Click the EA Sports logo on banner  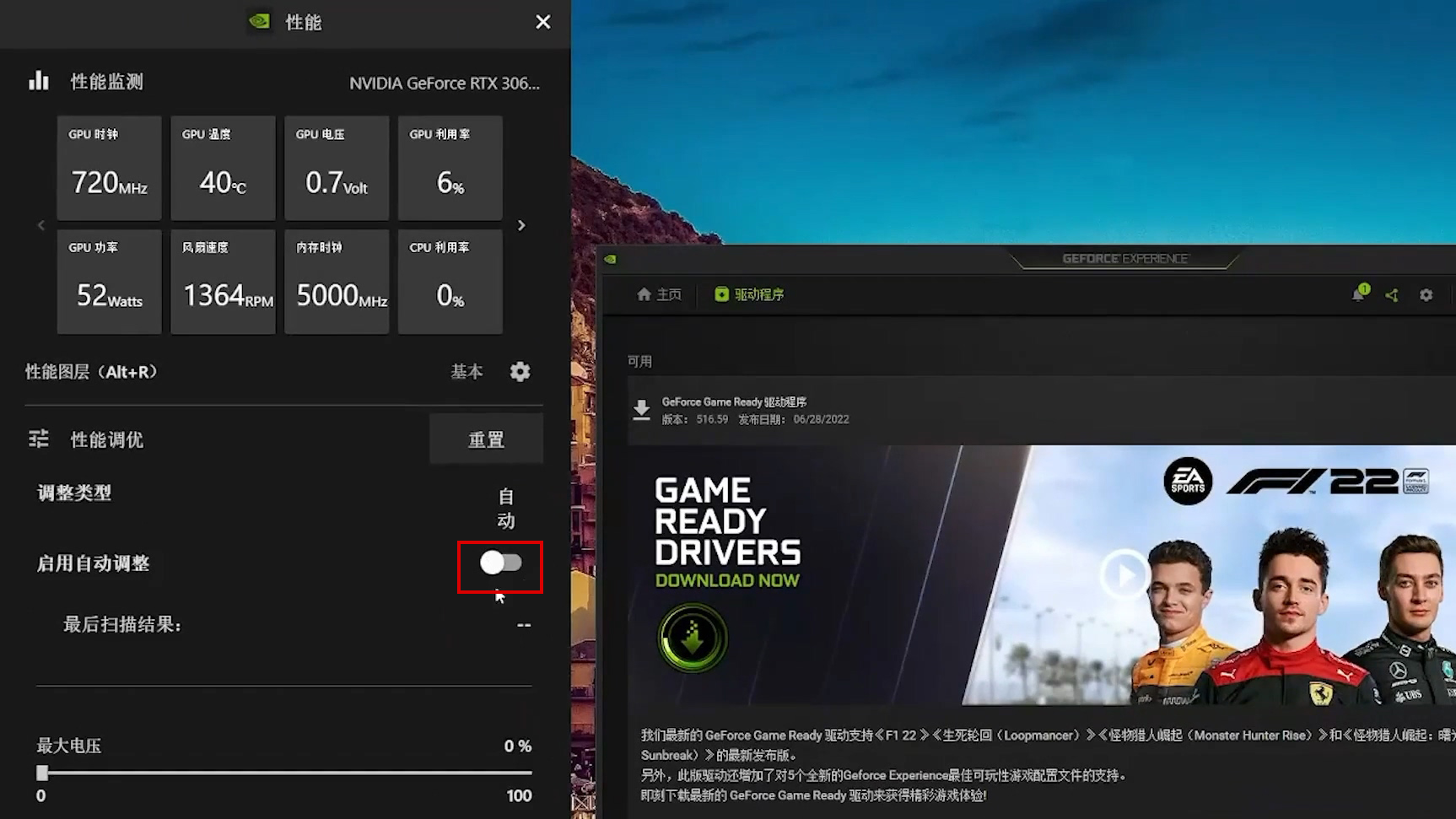[1188, 481]
